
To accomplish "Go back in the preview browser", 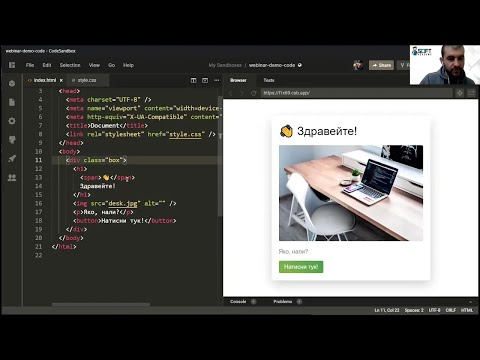I will [230, 93].
